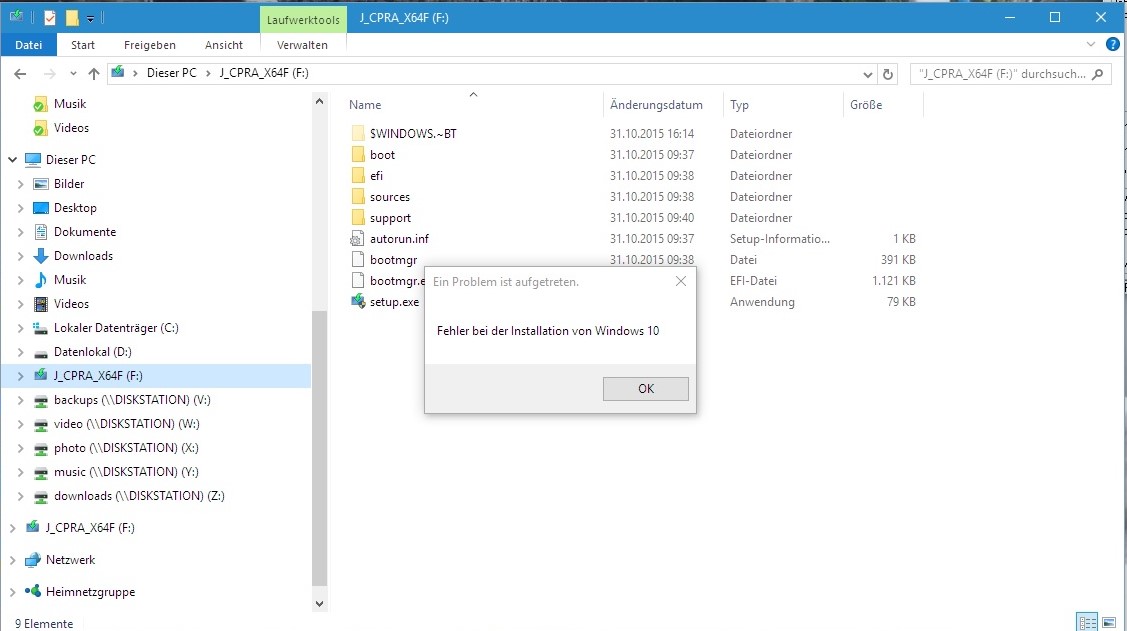Sort files by the Name column
This screenshot has height=631, width=1127.
click(x=365, y=105)
